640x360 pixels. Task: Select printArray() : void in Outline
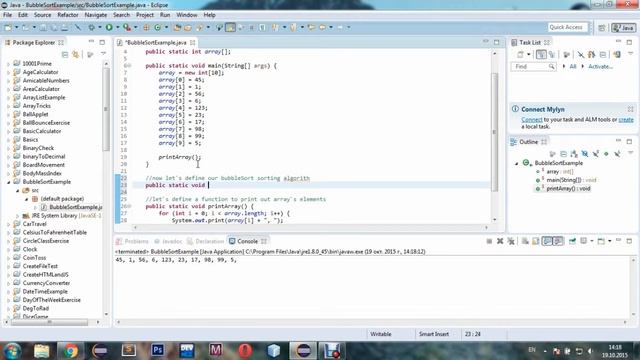coord(568,189)
